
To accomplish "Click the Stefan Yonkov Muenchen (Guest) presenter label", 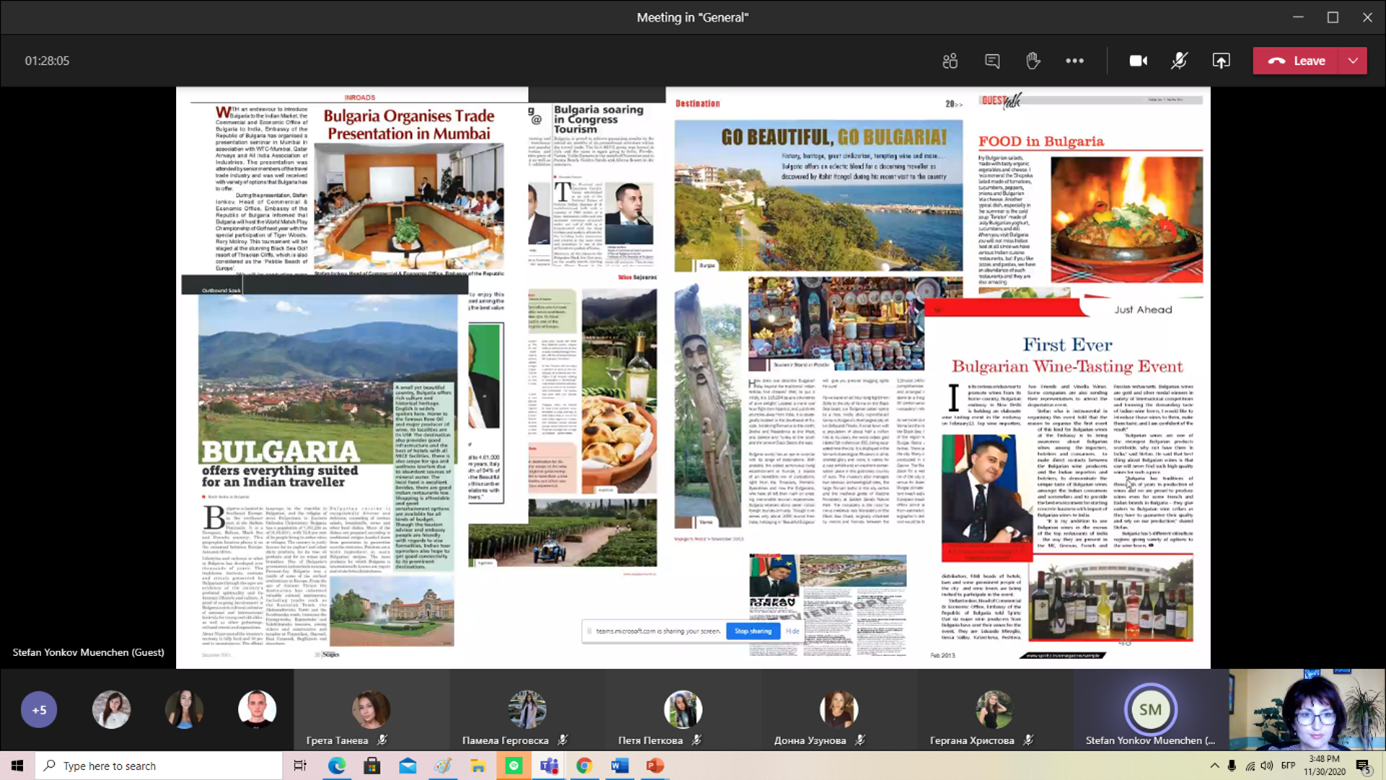I will click(x=88, y=652).
